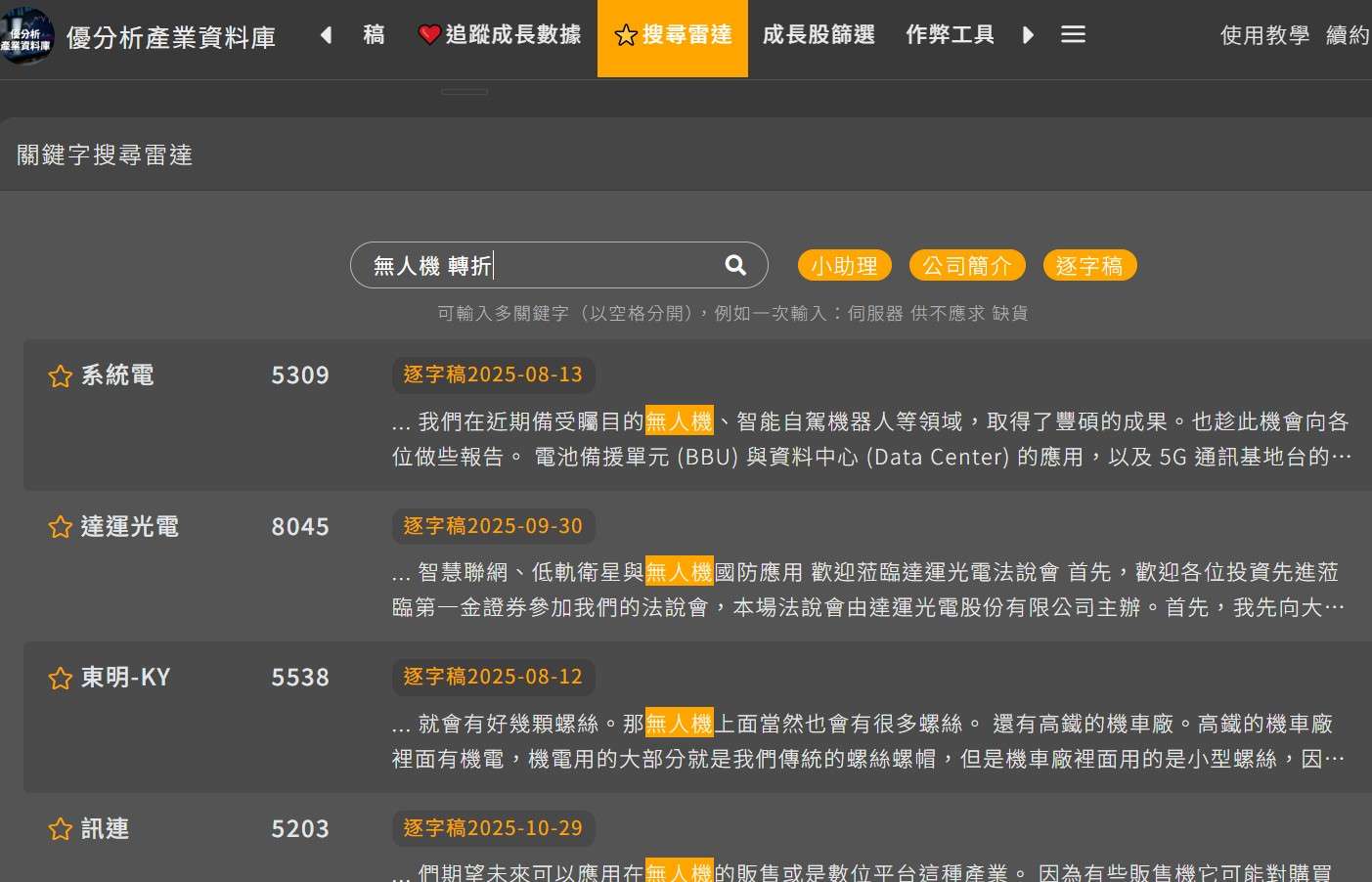Expand more items with the right arrow
Viewport: 1372px width, 882px height.
(1027, 33)
